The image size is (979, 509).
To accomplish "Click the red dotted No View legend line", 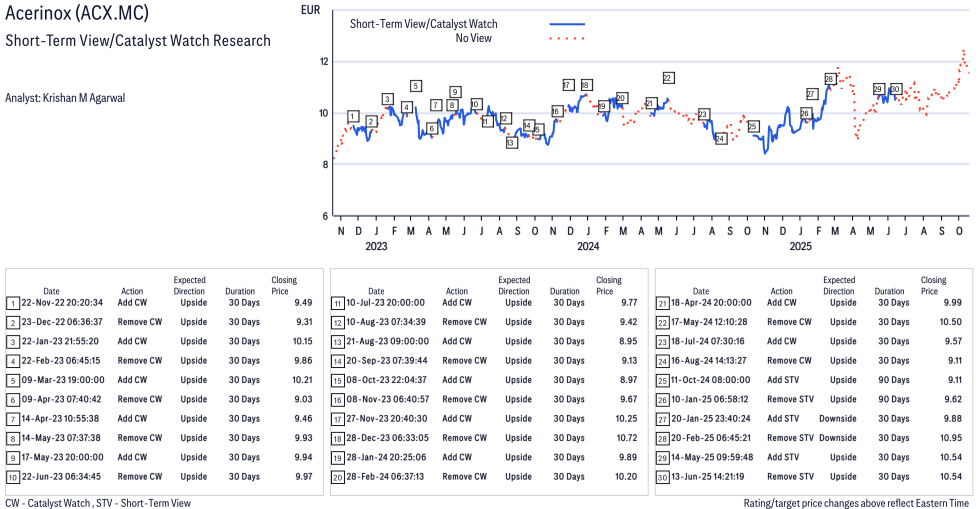I will (x=567, y=38).
